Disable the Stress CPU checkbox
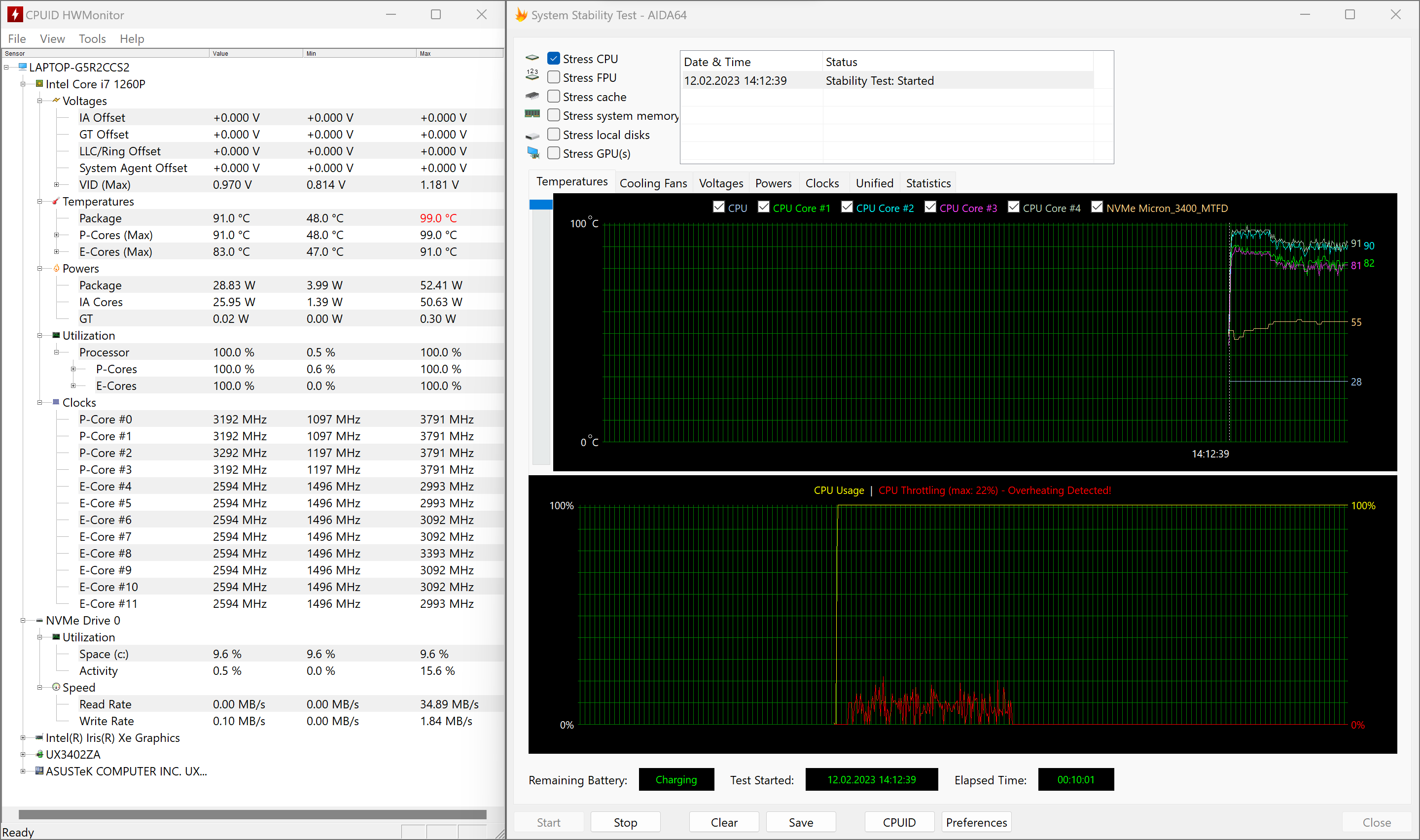This screenshot has width=1420, height=840. 554,58
